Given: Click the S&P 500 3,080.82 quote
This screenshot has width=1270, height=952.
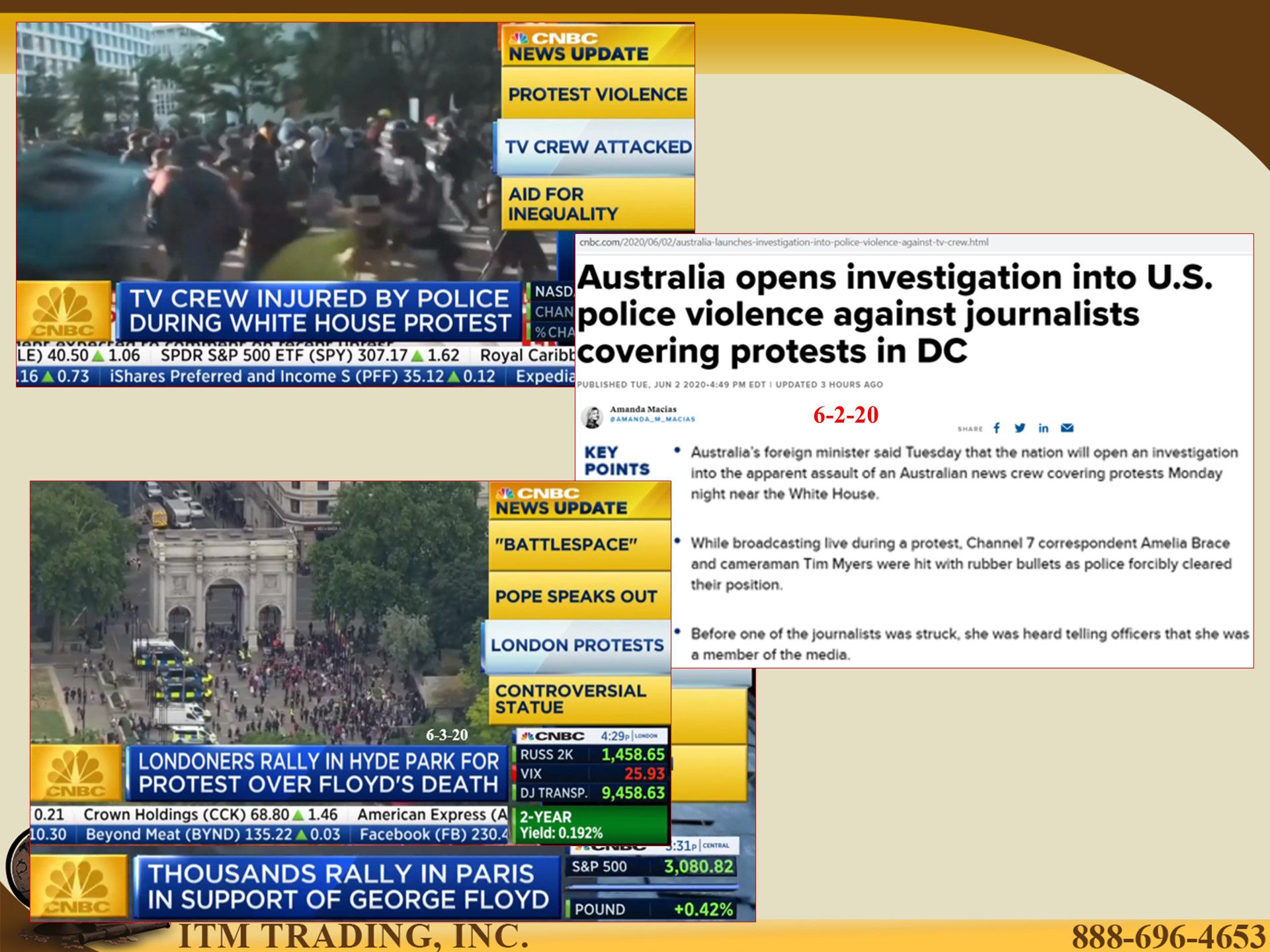Looking at the screenshot, I should tap(652, 867).
